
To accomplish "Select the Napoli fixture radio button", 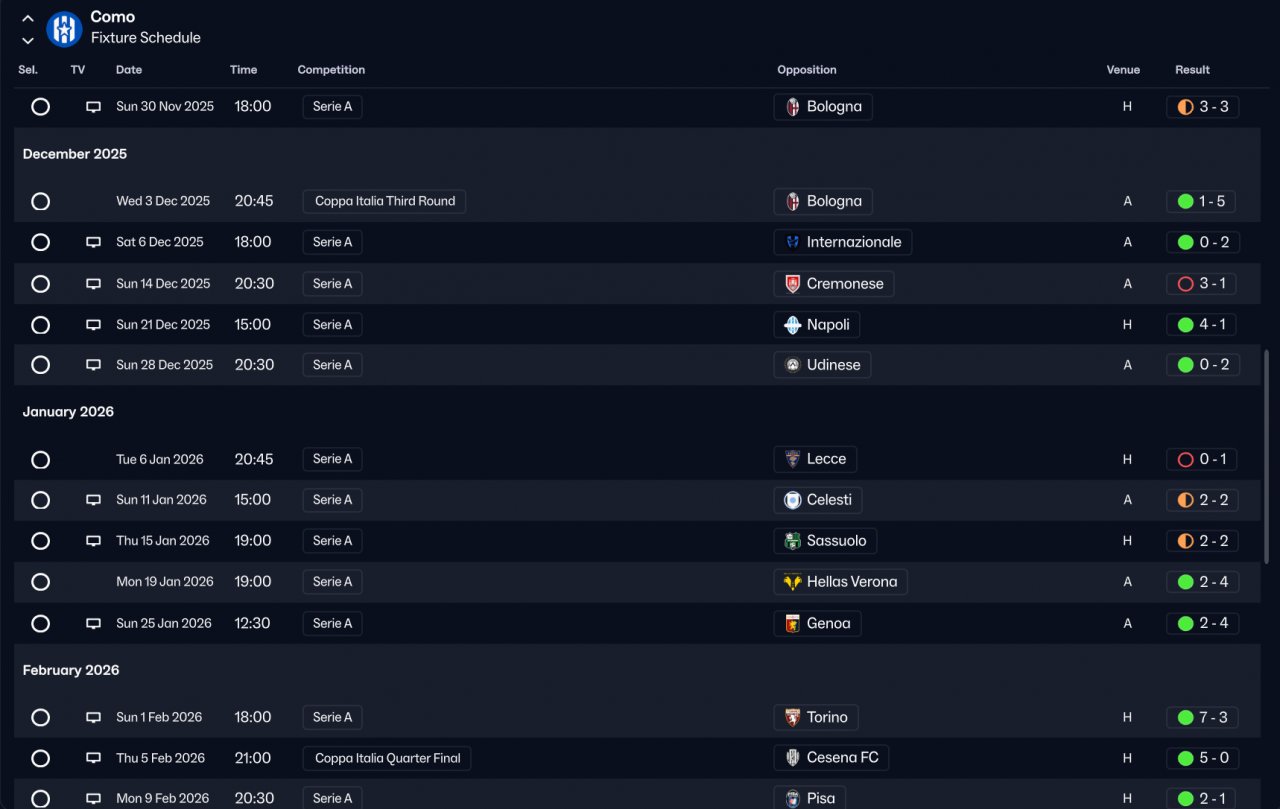I will 40,325.
